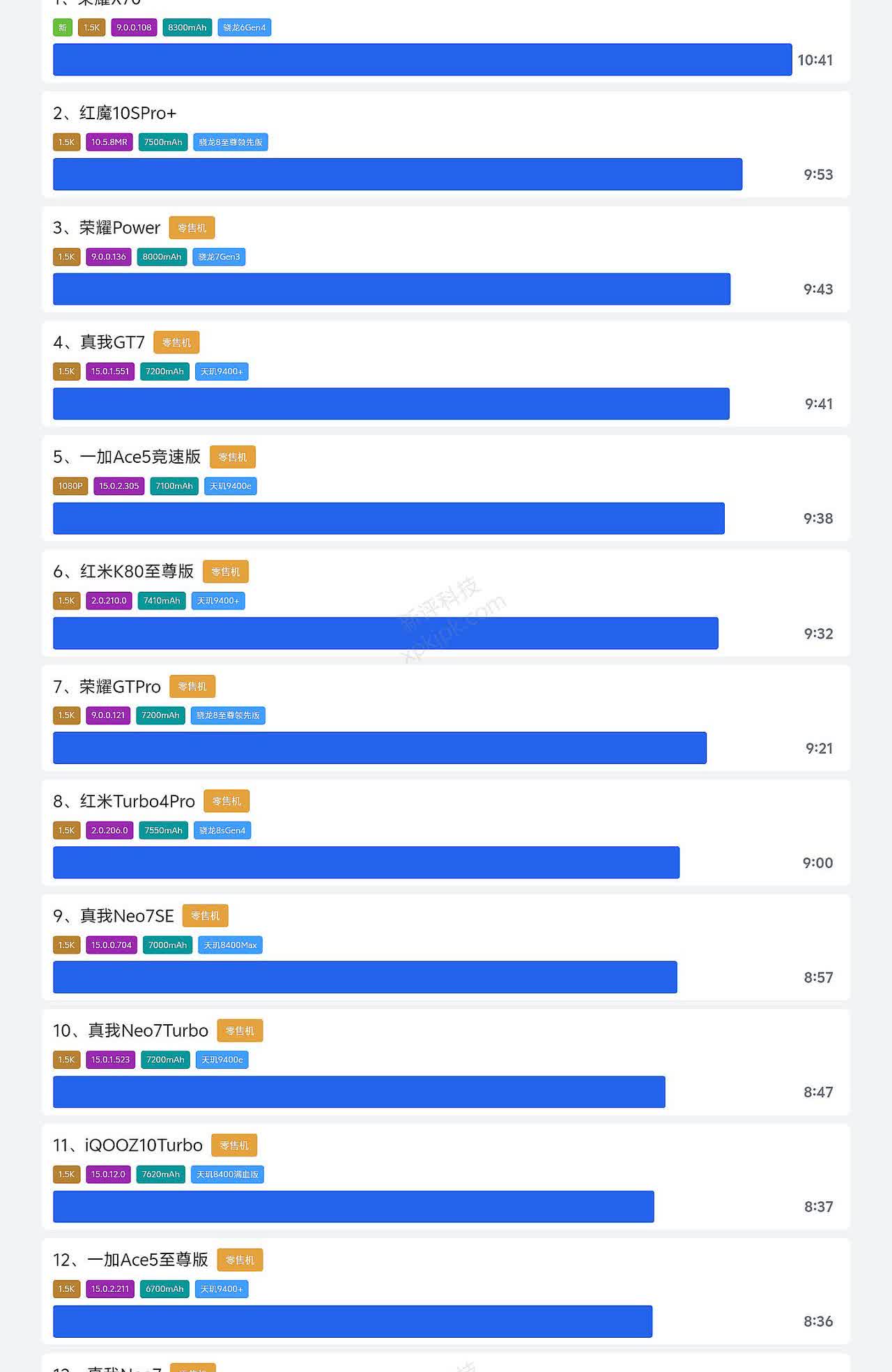Screen dimensions: 892x1372
Task: Click the 真我GT7 battery life bar
Action: pos(391,404)
